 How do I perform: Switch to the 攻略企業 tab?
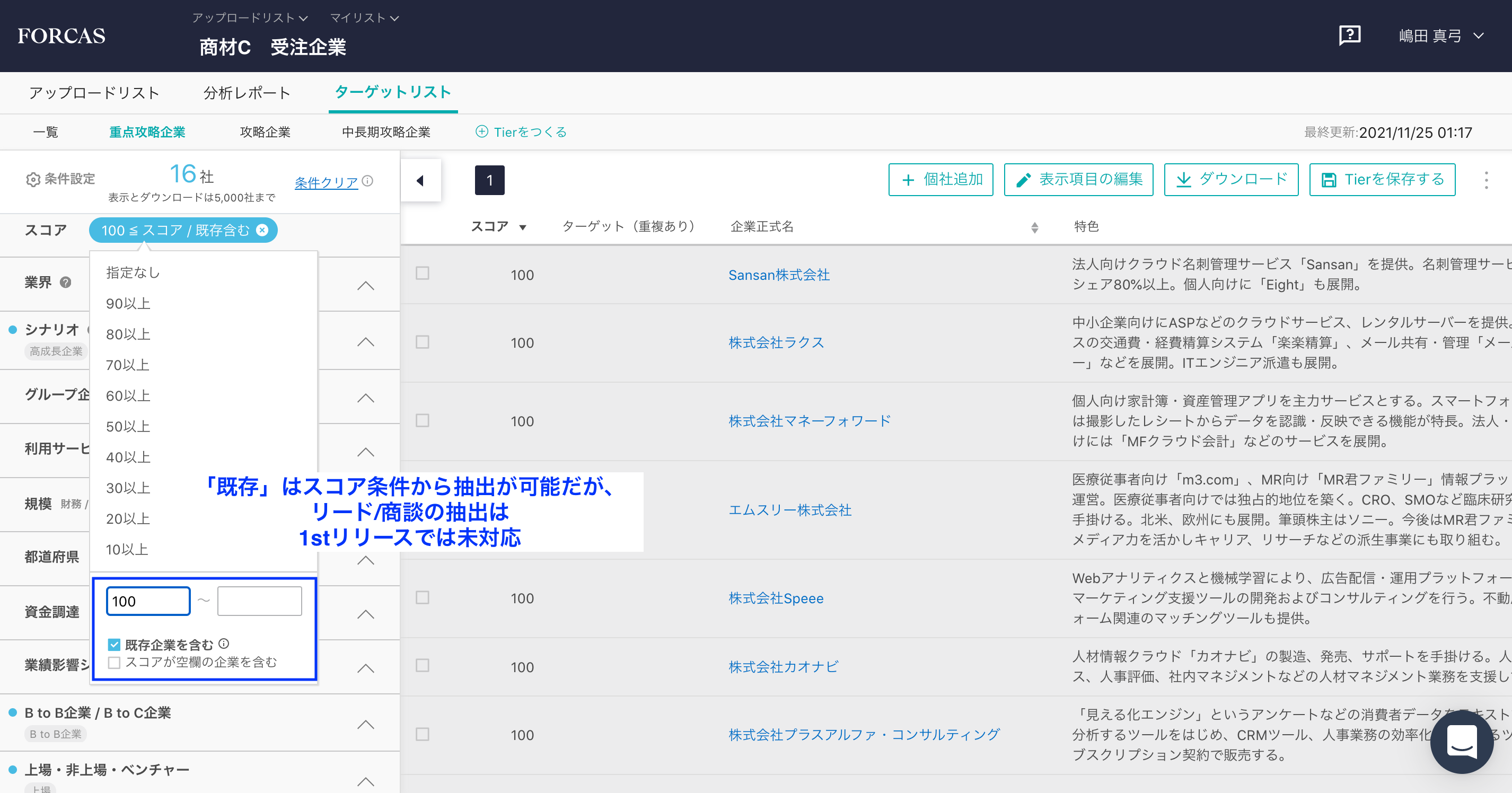coord(265,131)
